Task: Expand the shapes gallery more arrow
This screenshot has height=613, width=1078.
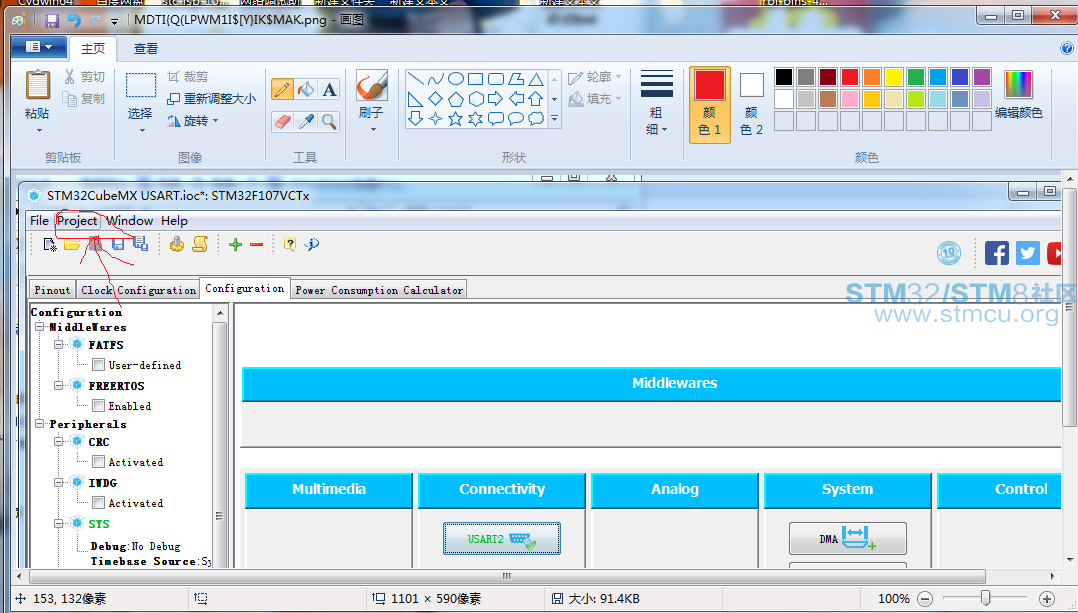Action: click(554, 119)
